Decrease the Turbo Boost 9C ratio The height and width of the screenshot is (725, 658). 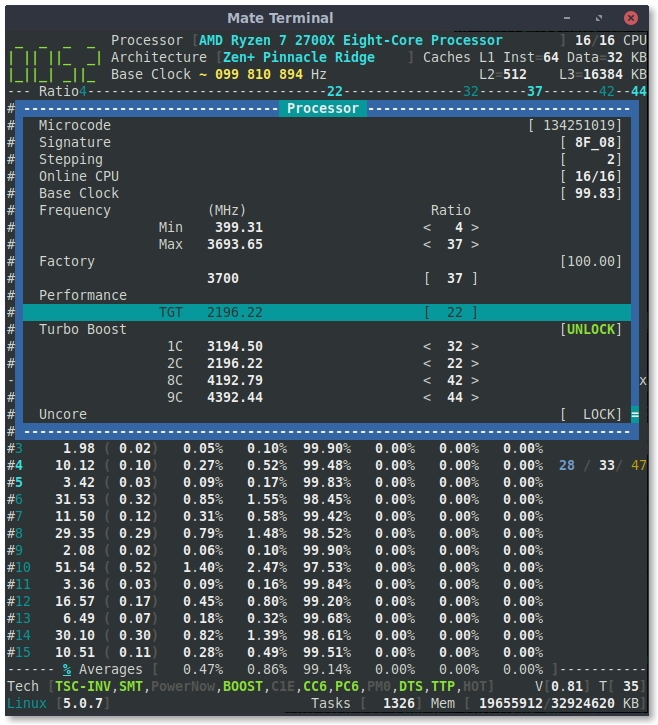(x=427, y=398)
